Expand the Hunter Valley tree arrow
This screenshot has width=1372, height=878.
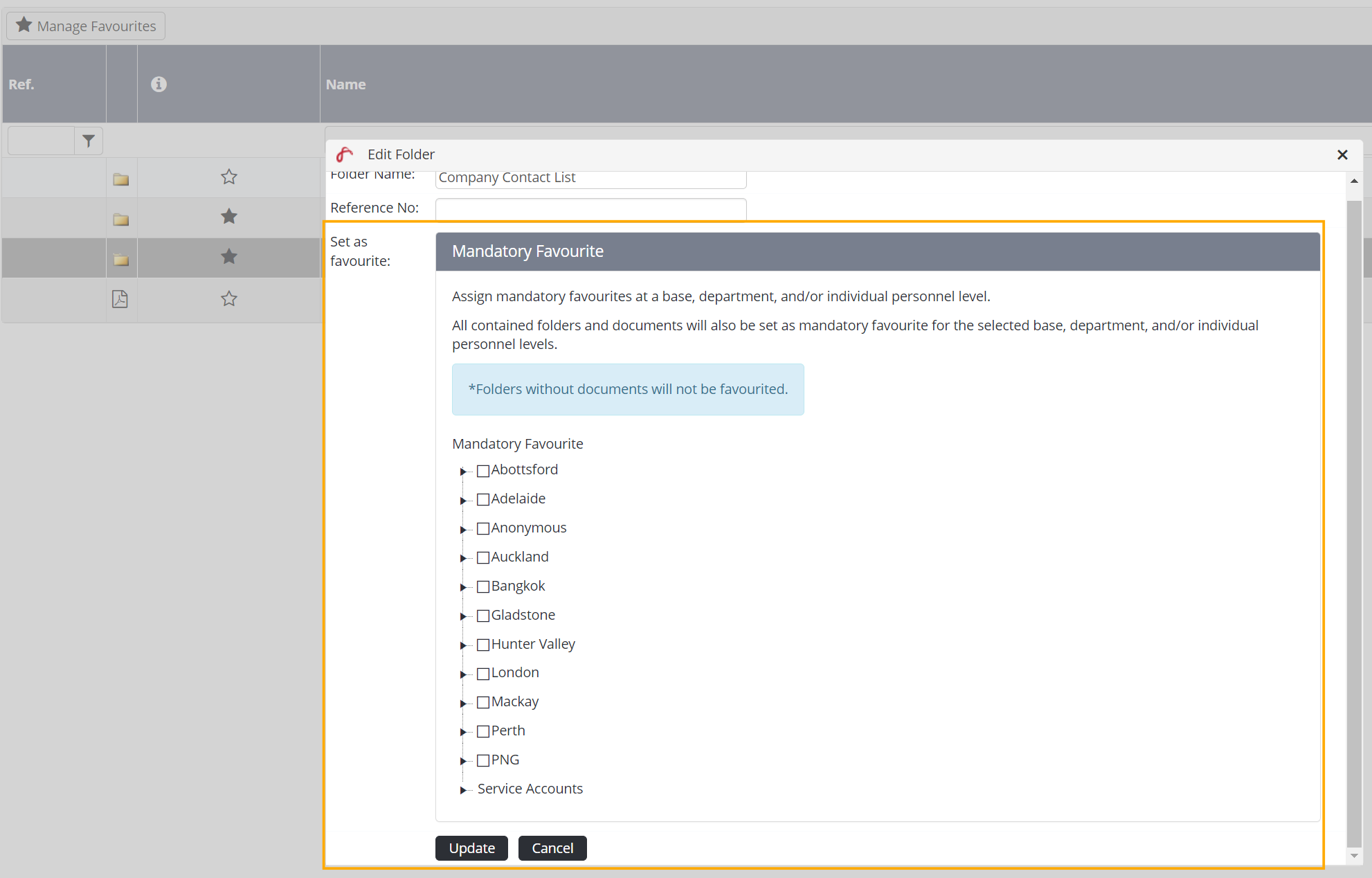(x=463, y=645)
